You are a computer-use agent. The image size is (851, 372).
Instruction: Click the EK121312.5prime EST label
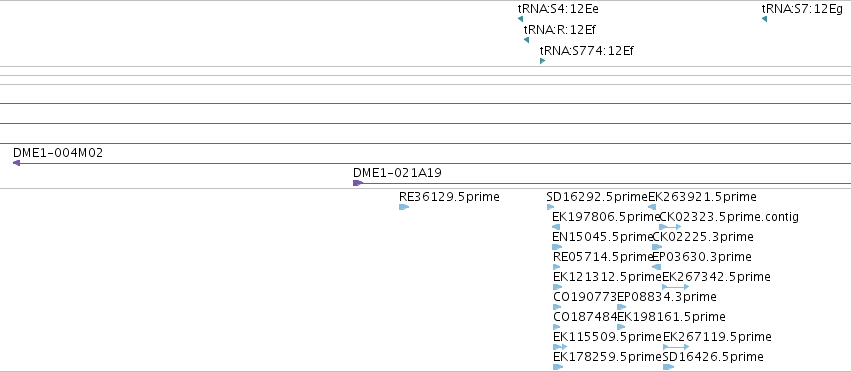[607, 277]
